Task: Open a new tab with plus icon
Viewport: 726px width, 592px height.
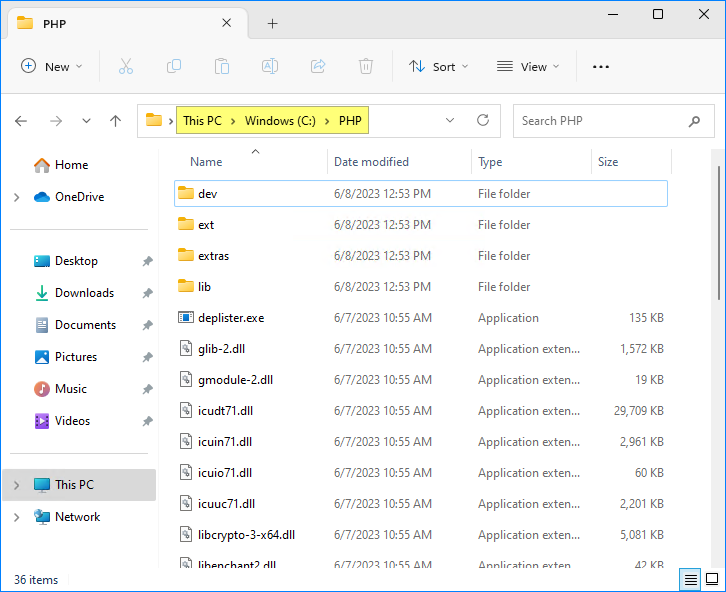Action: (x=273, y=24)
